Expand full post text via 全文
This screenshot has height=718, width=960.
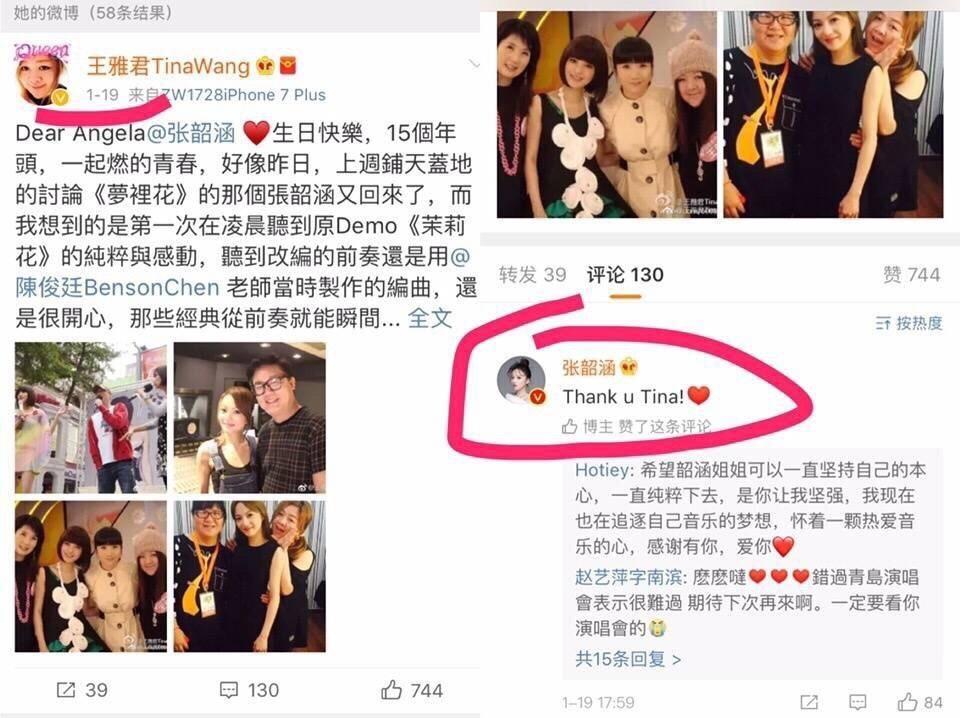click(430, 318)
